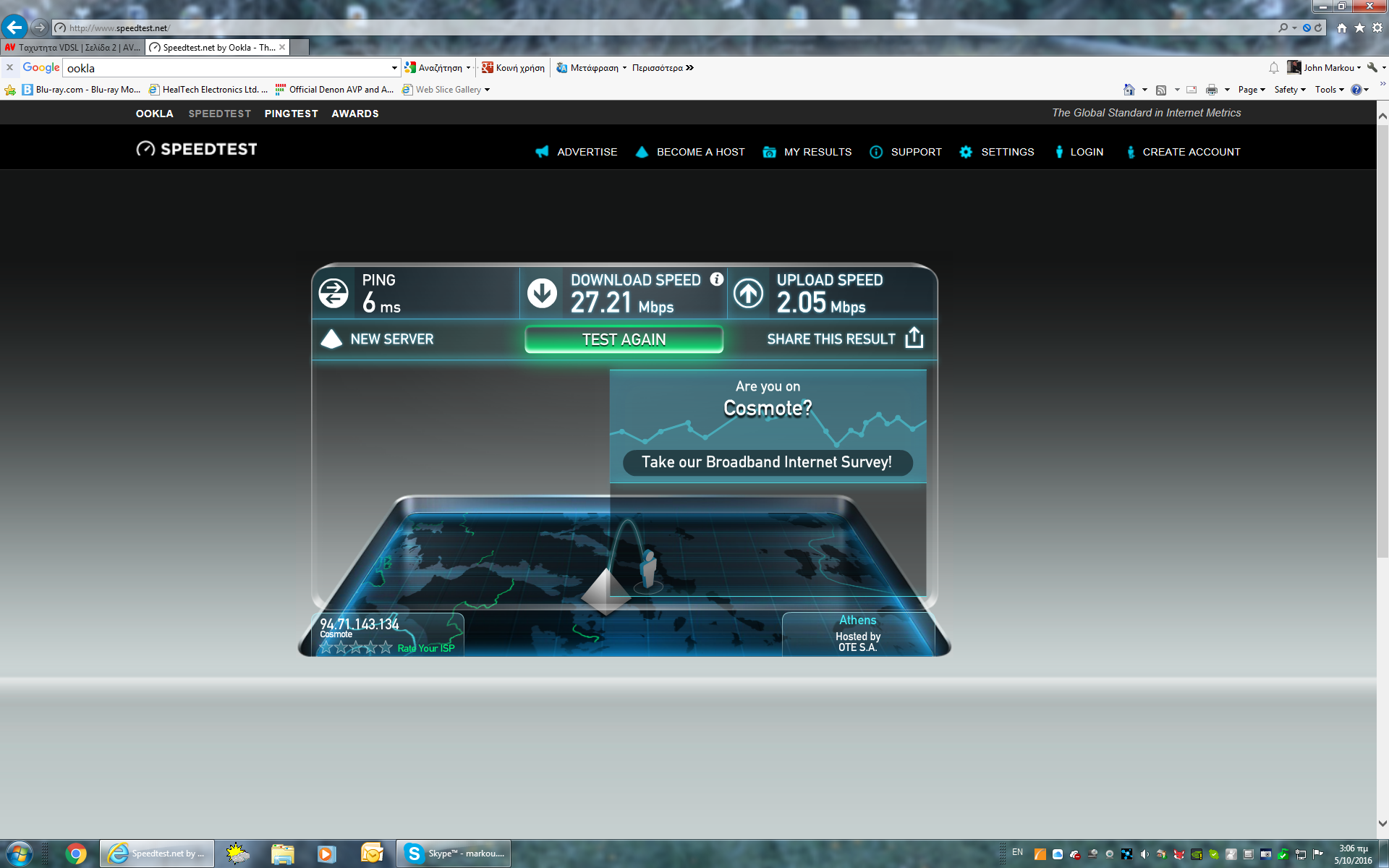Click the browser Forward arrow button
The height and width of the screenshot is (868, 1389).
tap(40, 27)
